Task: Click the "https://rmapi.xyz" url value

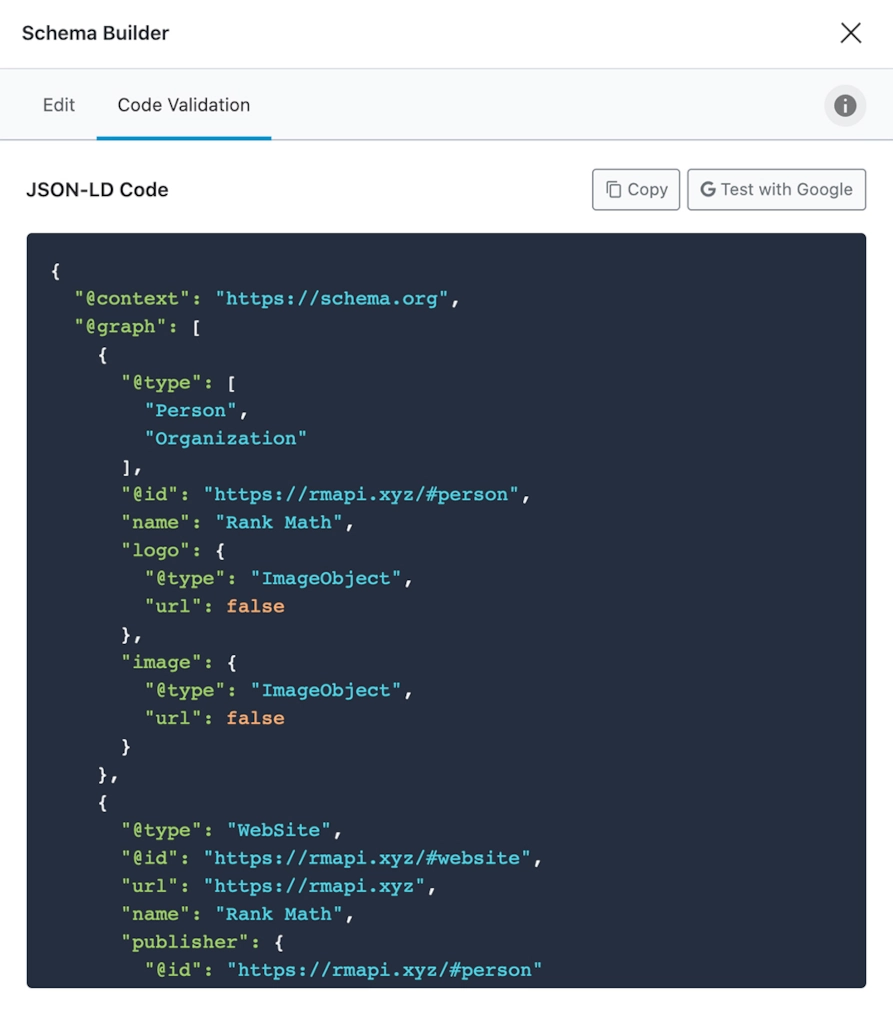Action: point(314,886)
